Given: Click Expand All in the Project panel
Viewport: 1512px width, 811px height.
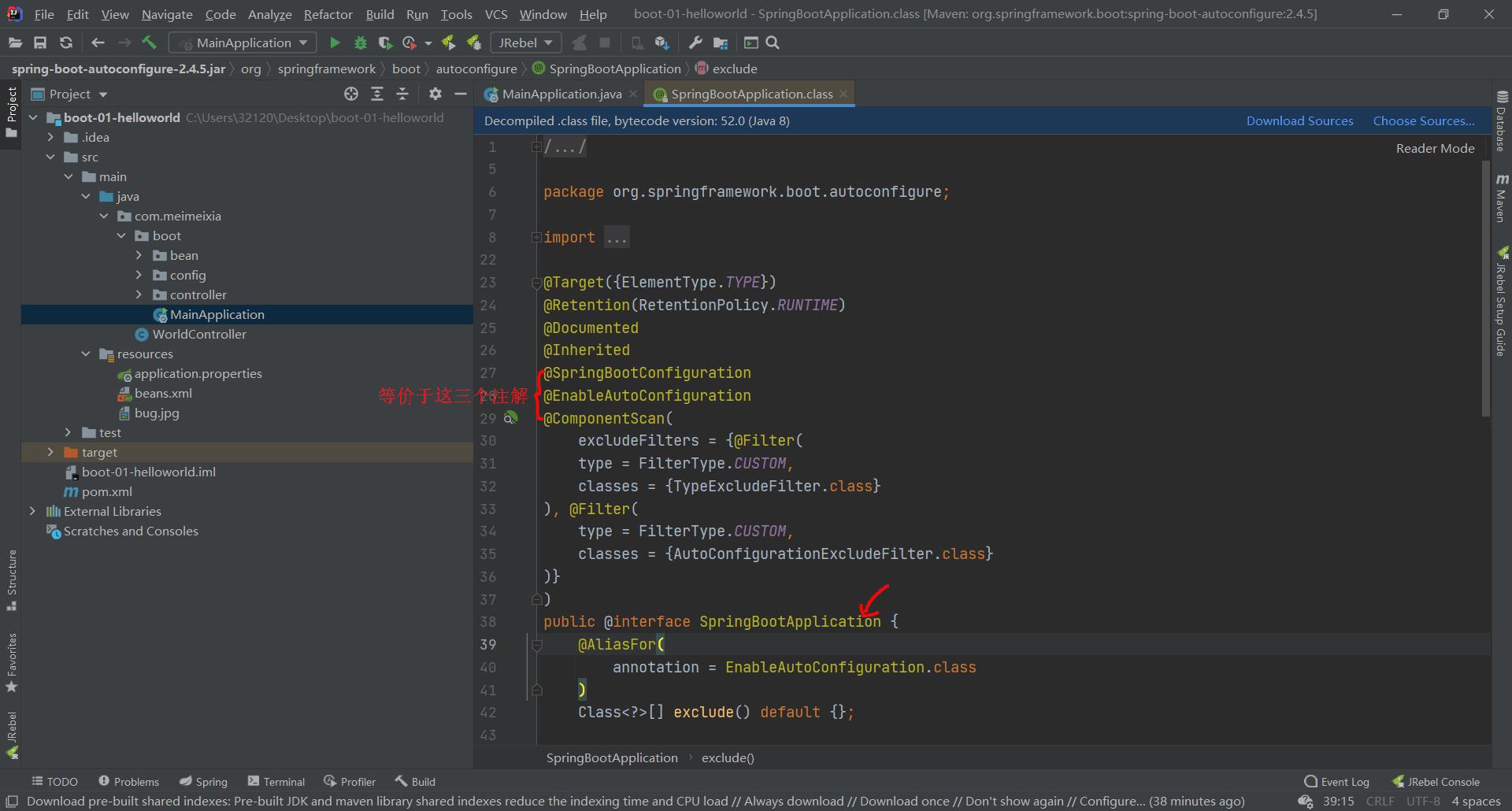Looking at the screenshot, I should [377, 94].
